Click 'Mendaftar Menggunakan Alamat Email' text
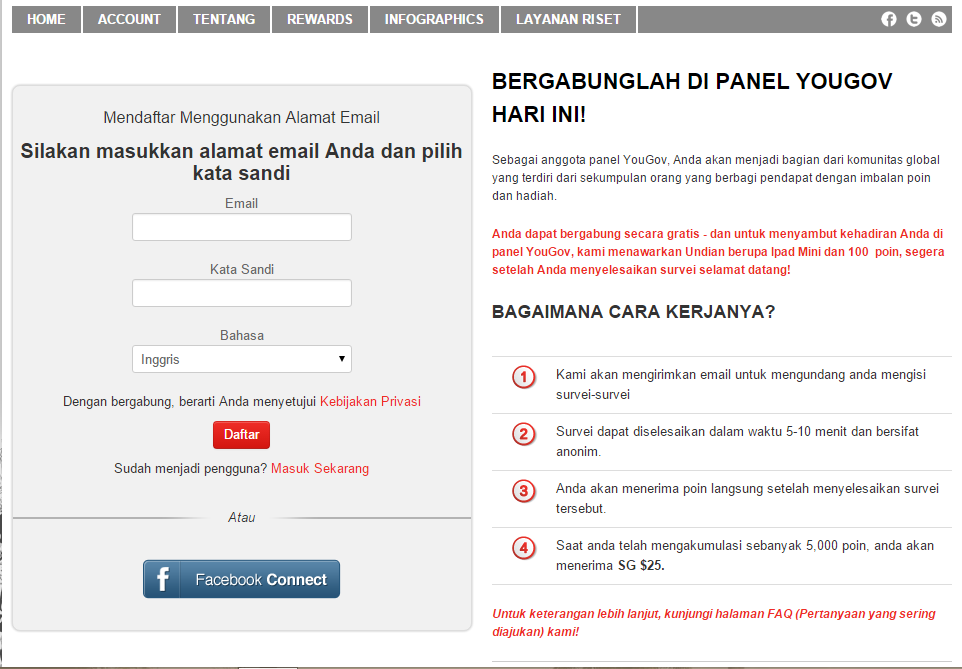This screenshot has height=669, width=962. (x=241, y=117)
